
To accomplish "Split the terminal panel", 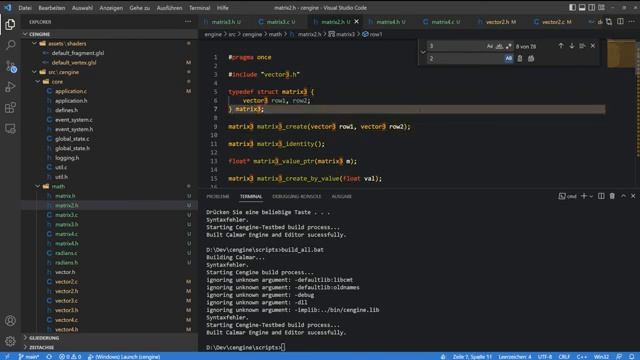I will click(x=601, y=196).
